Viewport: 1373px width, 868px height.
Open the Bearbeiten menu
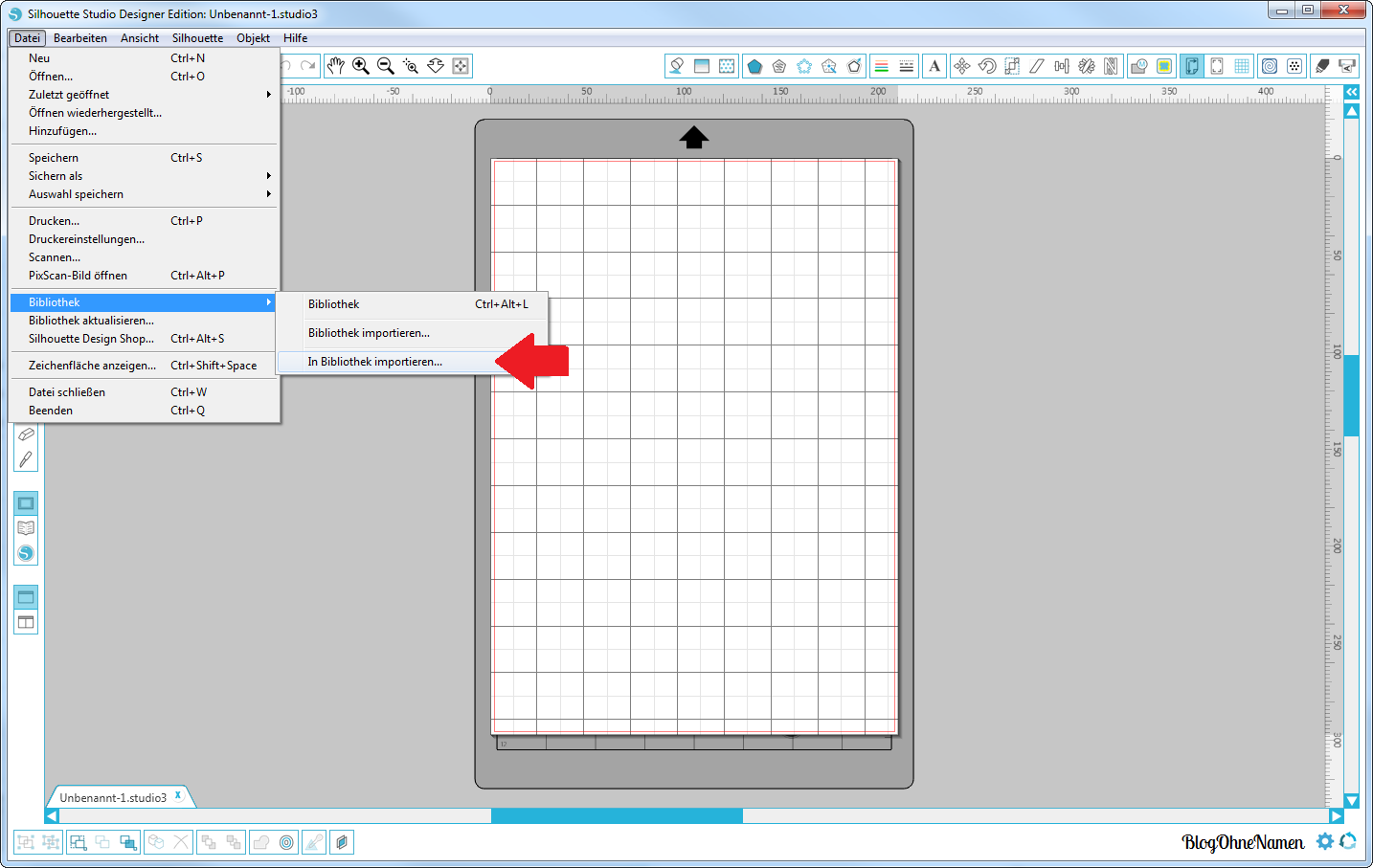point(80,38)
